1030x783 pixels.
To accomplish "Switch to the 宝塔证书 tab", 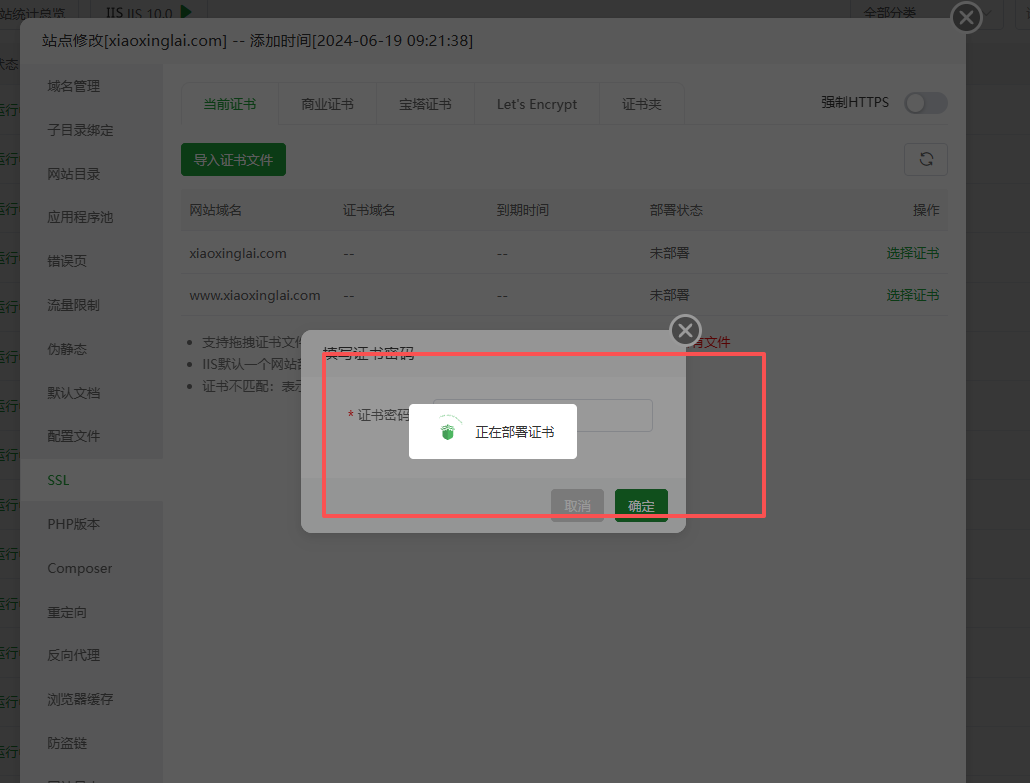I will click(x=425, y=104).
